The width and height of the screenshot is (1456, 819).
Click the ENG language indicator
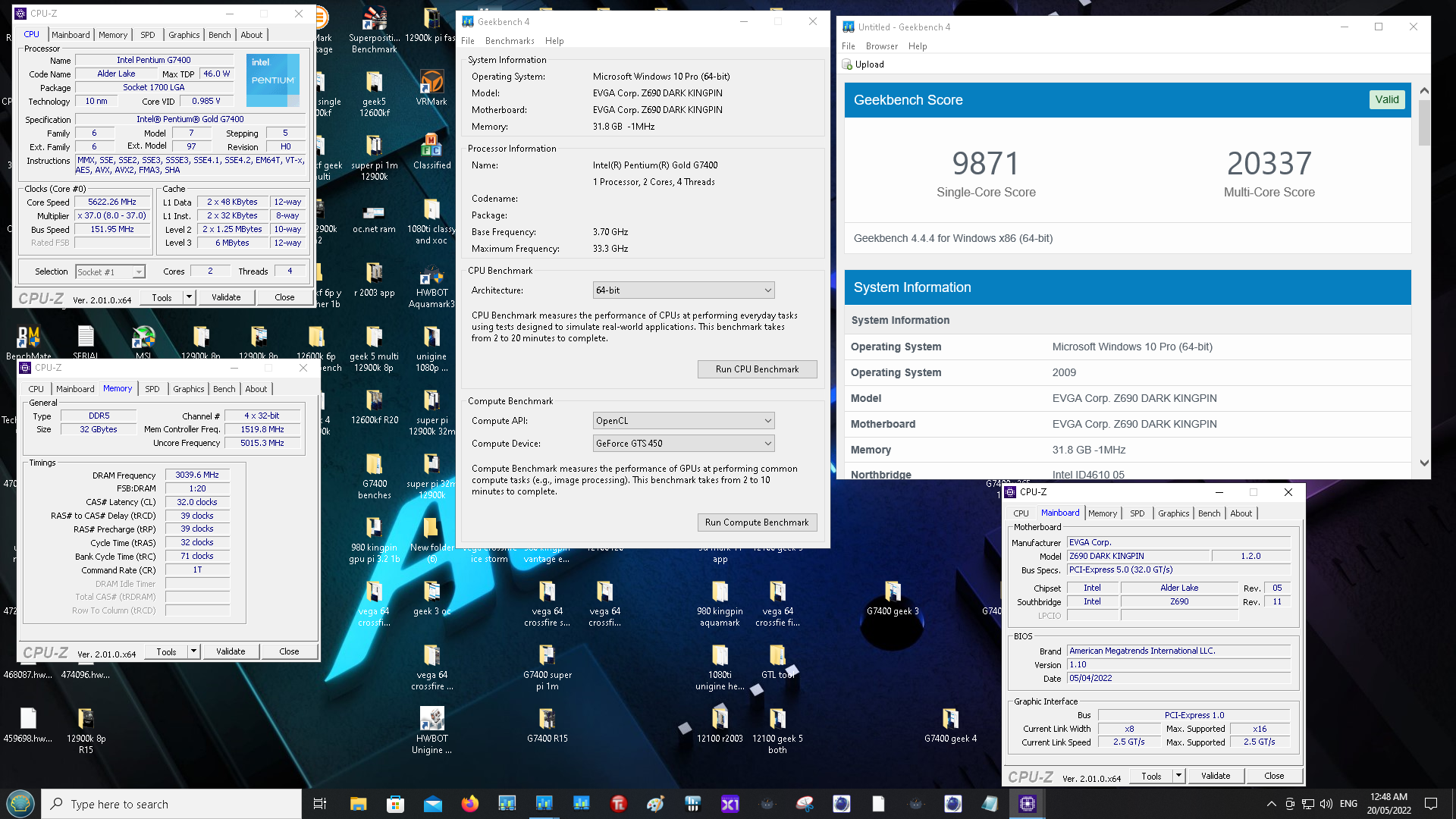1348,804
